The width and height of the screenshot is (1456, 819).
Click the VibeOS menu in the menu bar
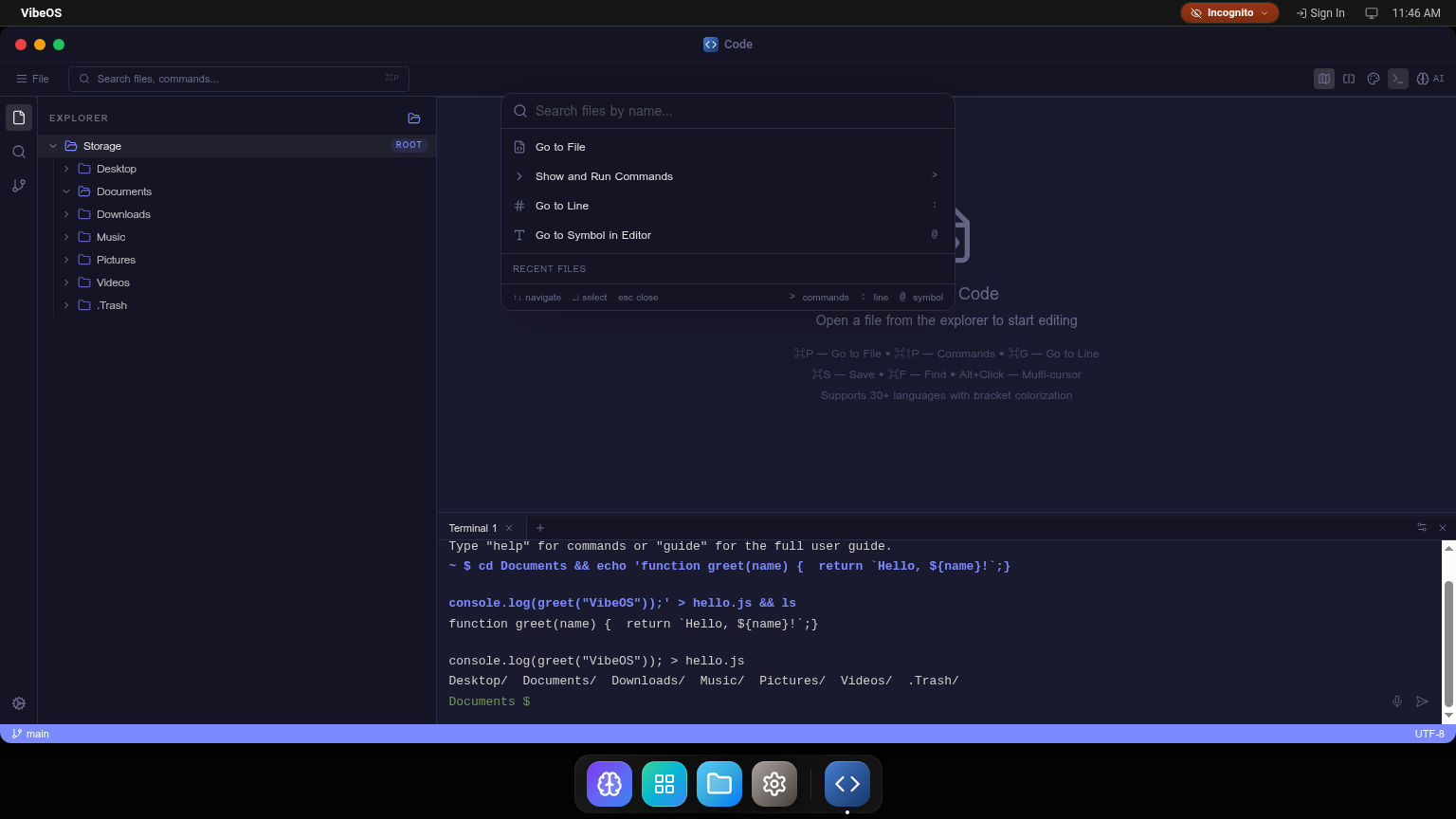pyautogui.click(x=42, y=13)
